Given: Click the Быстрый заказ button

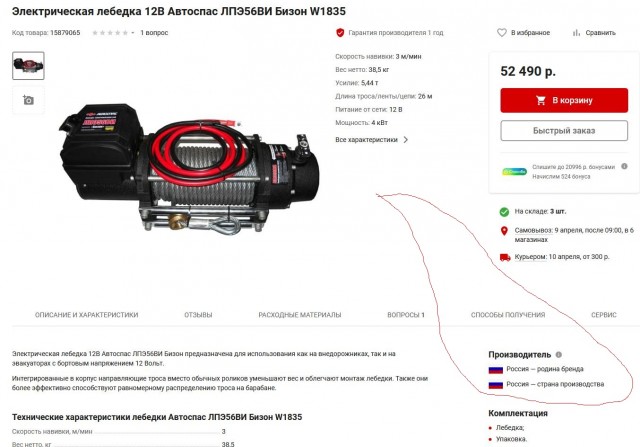Looking at the screenshot, I should (564, 131).
